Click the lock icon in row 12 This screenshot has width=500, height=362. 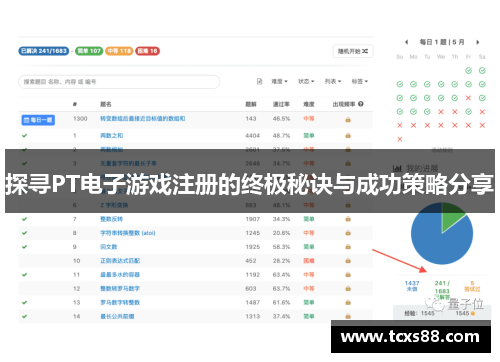coord(348,289)
